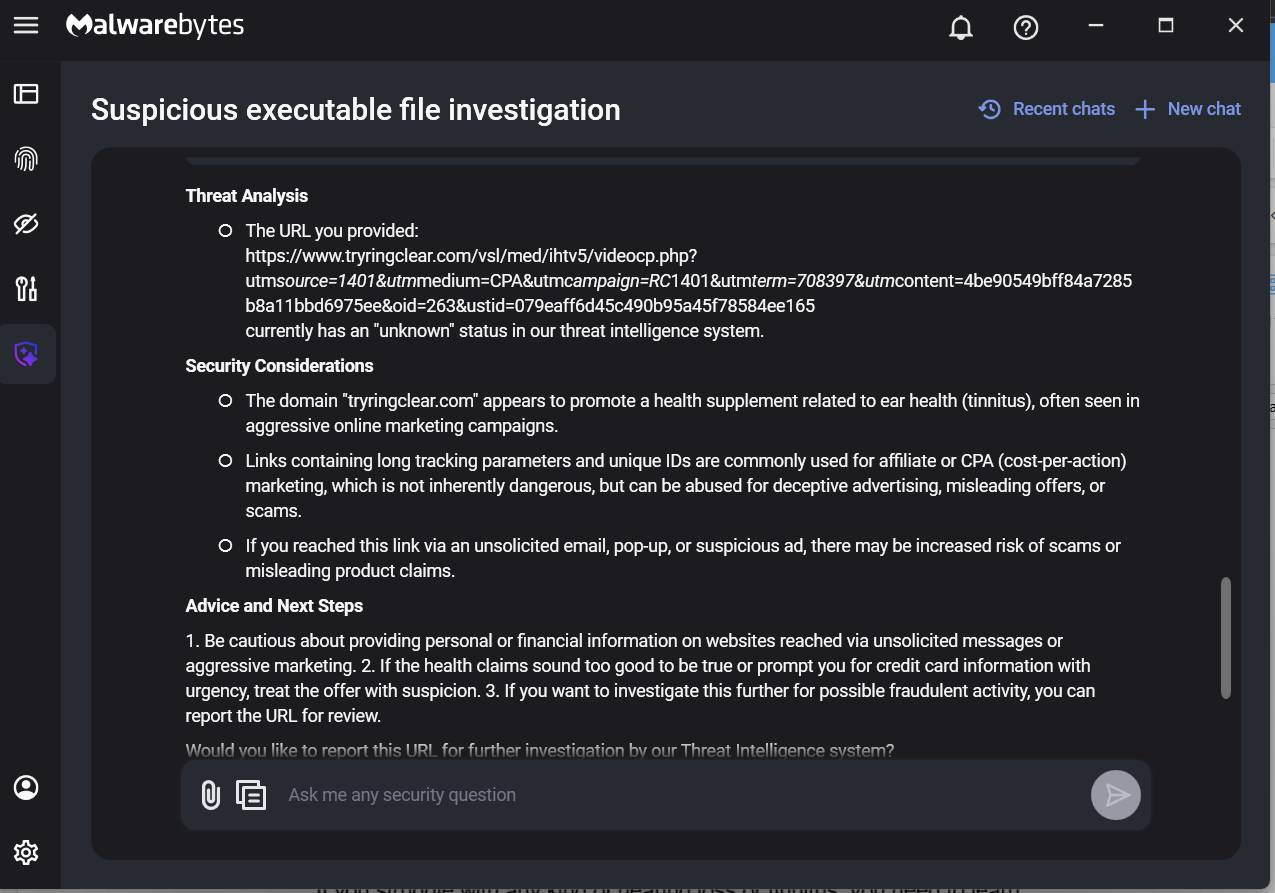Click the New chat plus icon

click(1145, 109)
